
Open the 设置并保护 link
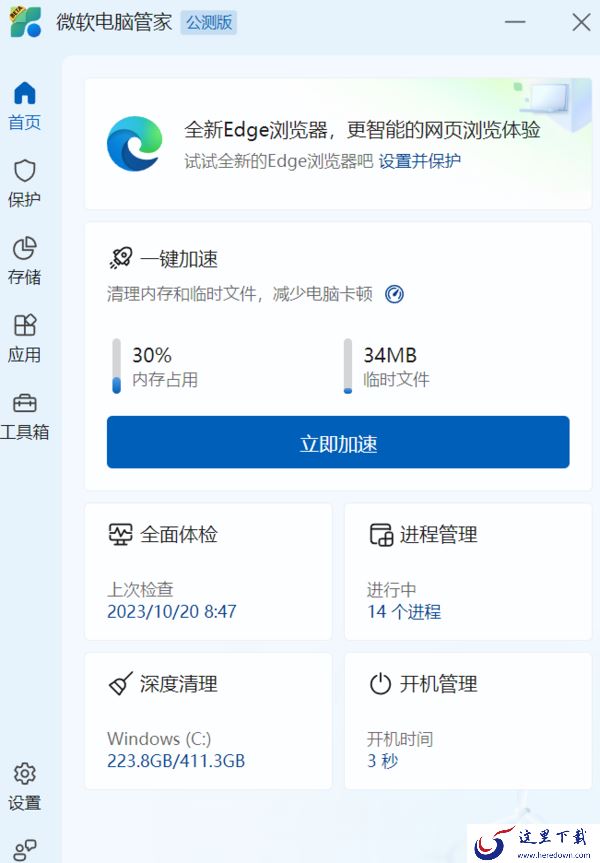click(x=419, y=161)
